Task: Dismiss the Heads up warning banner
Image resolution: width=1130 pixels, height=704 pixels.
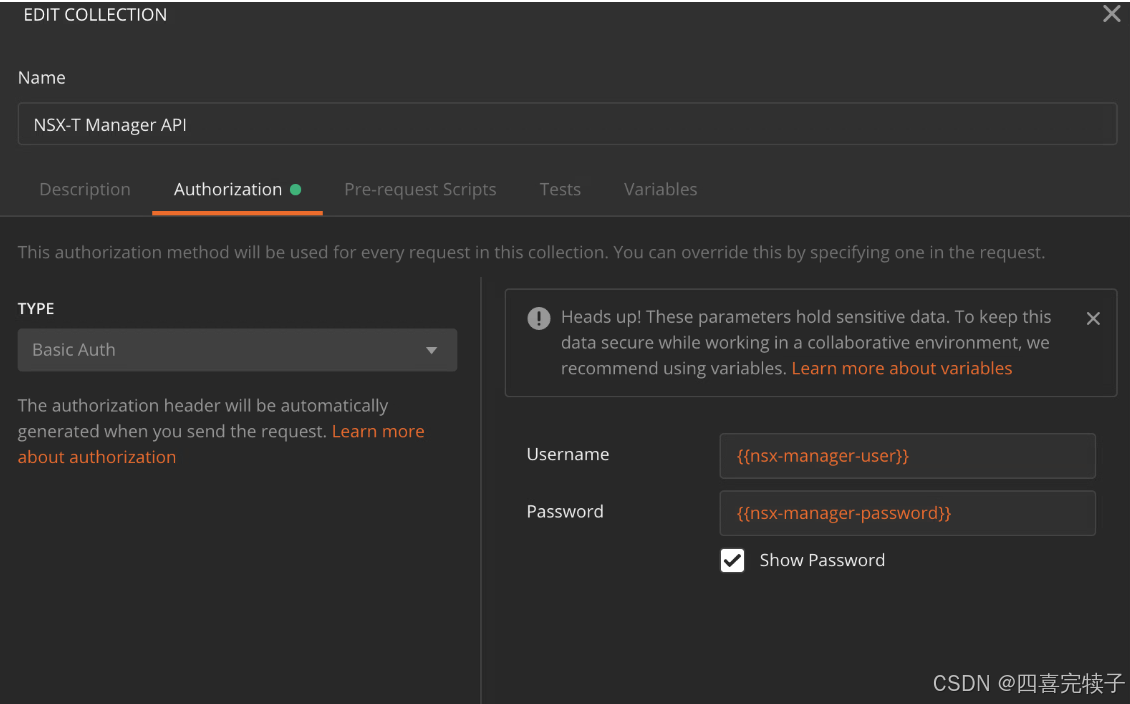Action: pyautogui.click(x=1093, y=318)
